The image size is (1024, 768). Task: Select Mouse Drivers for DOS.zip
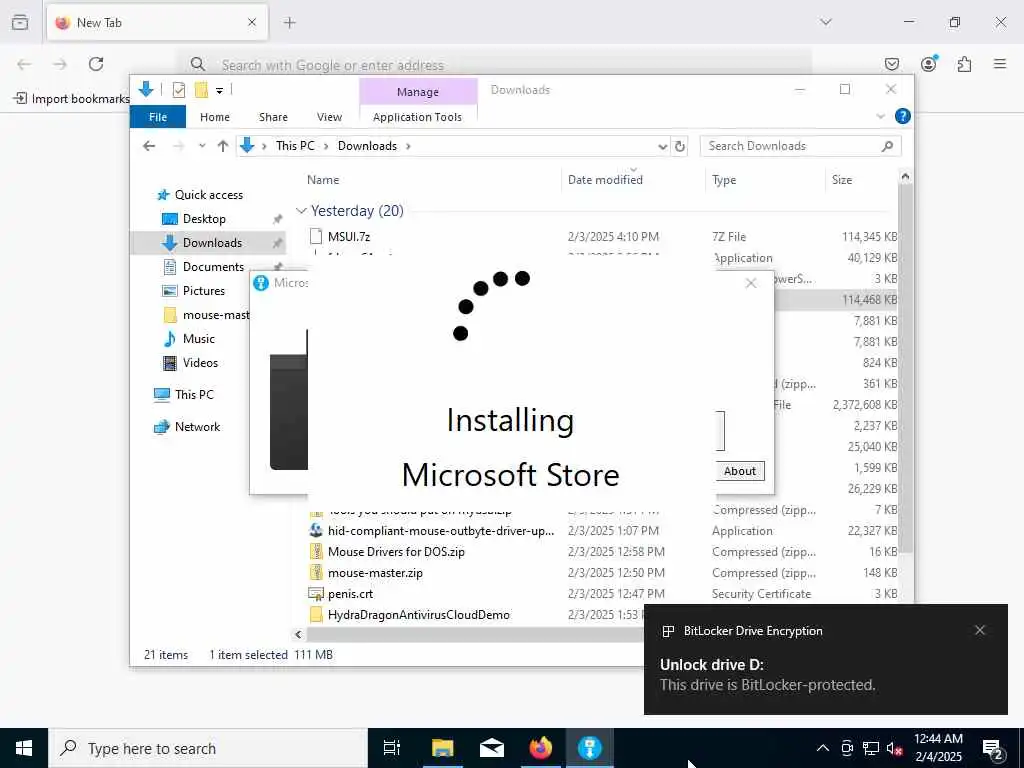pos(396,552)
